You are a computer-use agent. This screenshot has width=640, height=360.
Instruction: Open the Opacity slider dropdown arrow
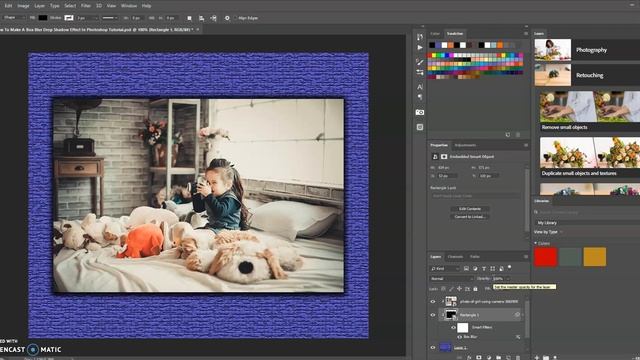coord(508,278)
